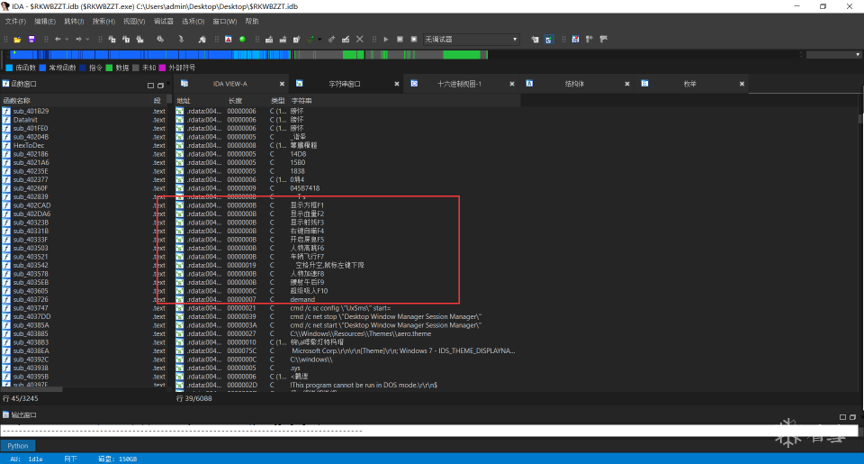Image resolution: width=864 pixels, height=464 pixels.
Task: Click the Python console button
Action: tap(18, 446)
